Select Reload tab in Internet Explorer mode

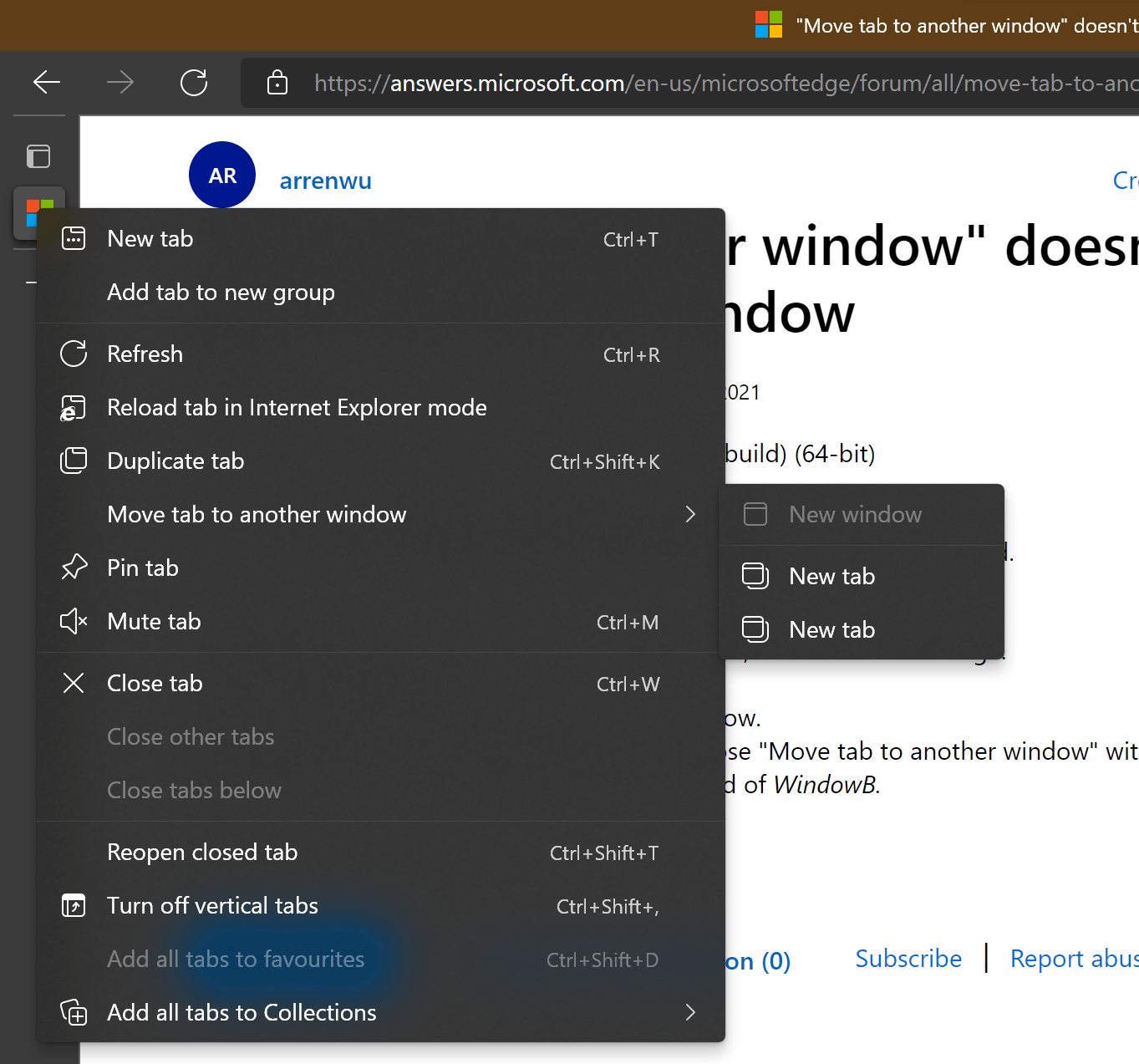point(381,408)
